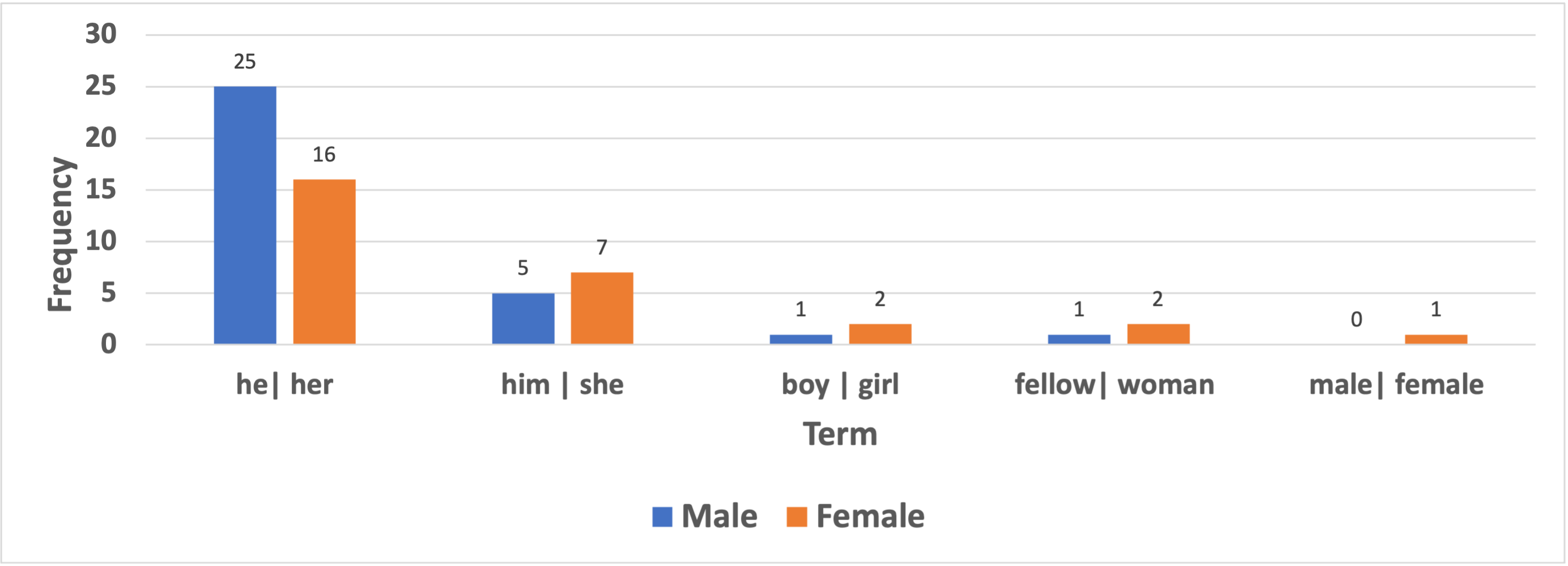
Task: Select the Male legend label
Action: (x=719, y=517)
